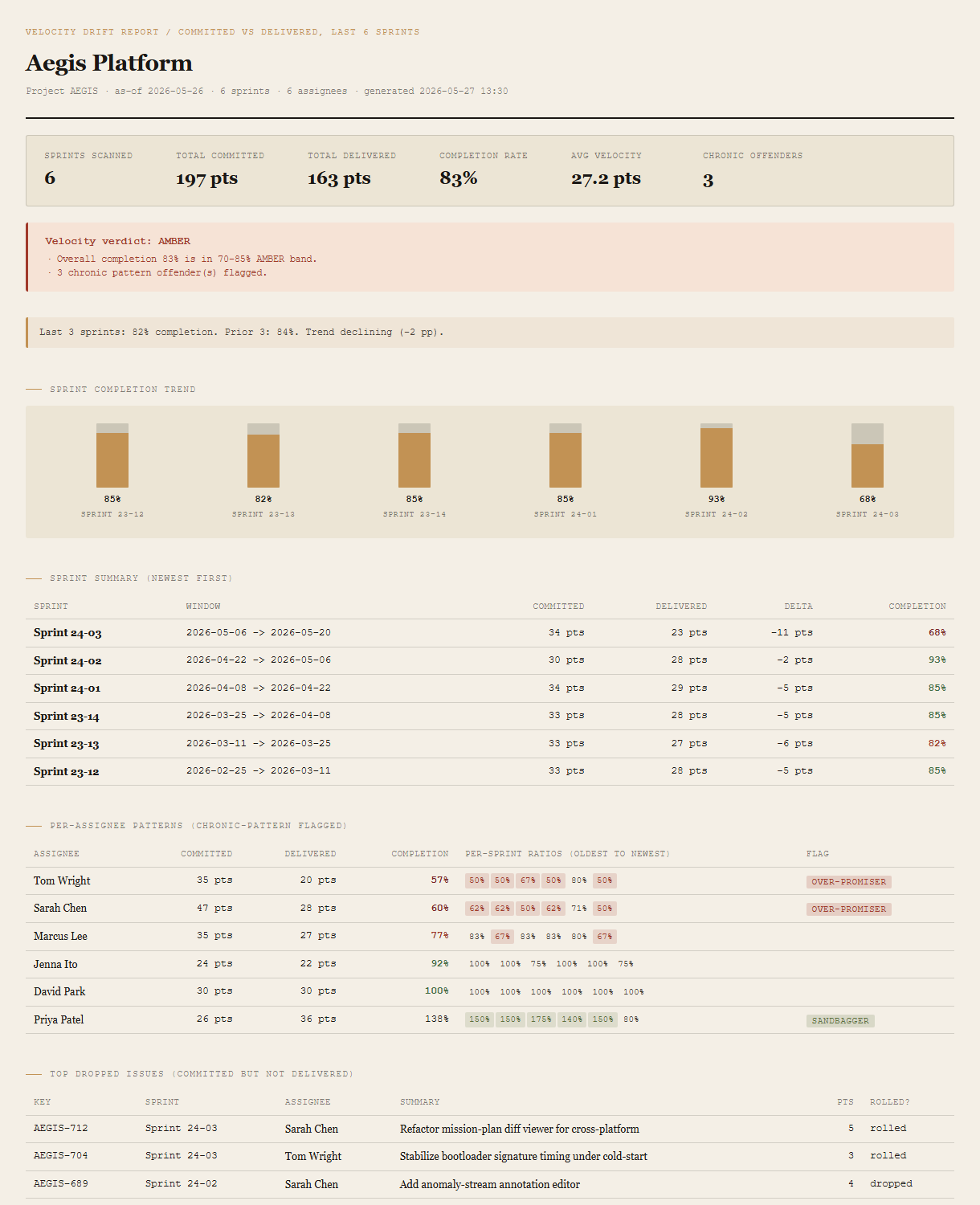Screen dimensions: 980x1205
Task: Select the Sprint 24-03 summary row name
Action: (x=67, y=633)
